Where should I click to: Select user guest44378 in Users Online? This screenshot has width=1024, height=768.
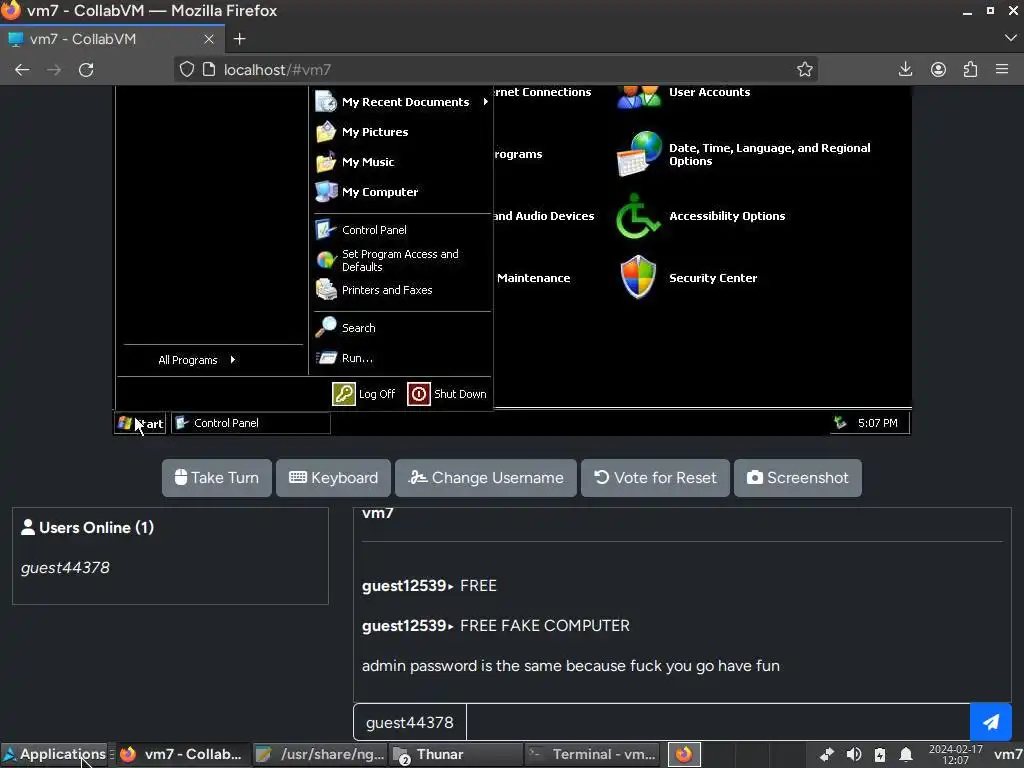65,568
